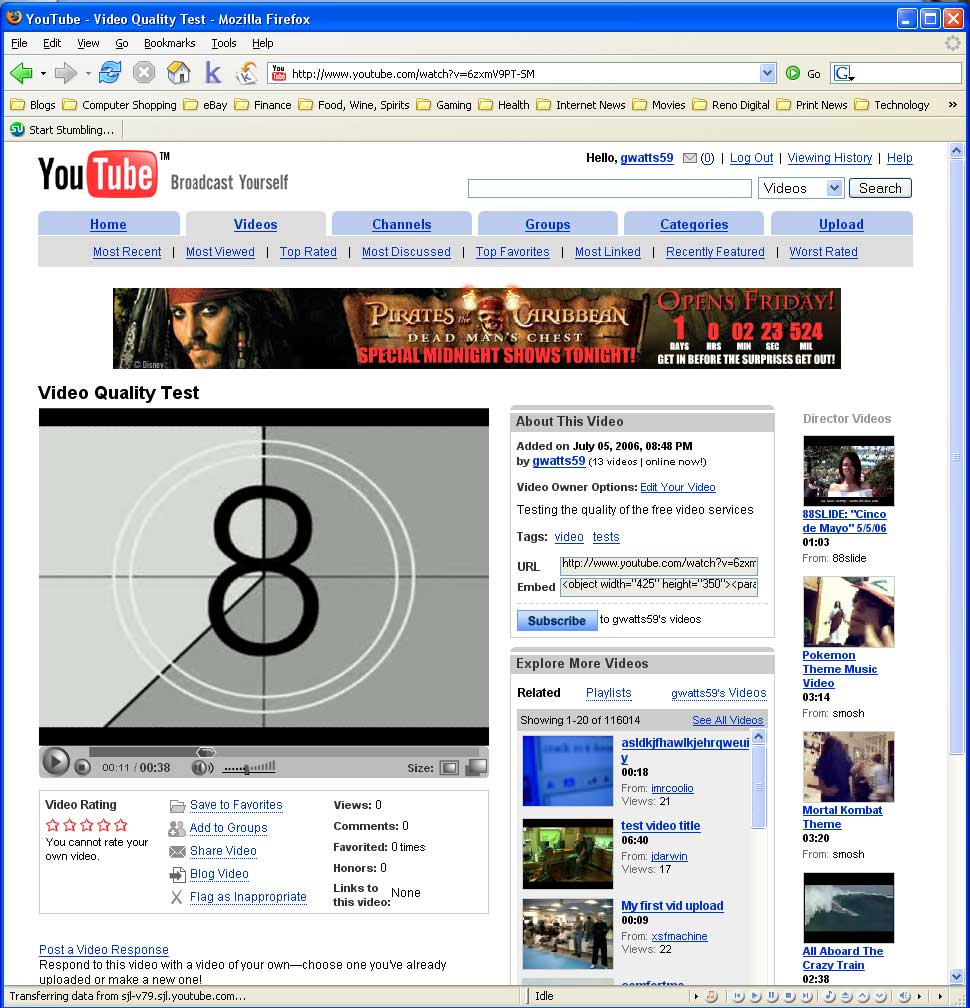This screenshot has height=1008, width=970.
Task: Click the Search button
Action: coord(881,188)
